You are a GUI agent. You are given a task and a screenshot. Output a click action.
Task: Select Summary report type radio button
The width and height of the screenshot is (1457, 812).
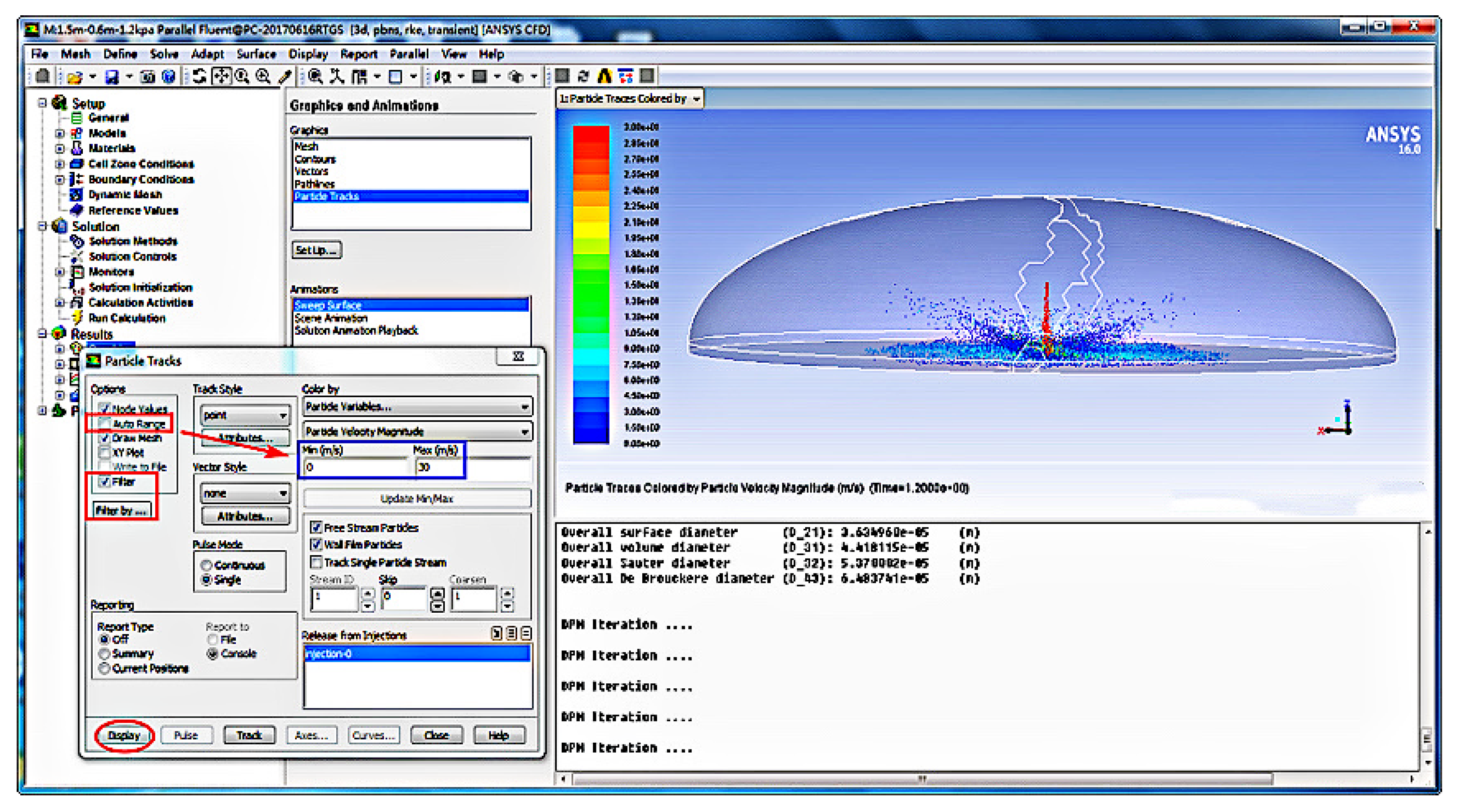coord(104,654)
